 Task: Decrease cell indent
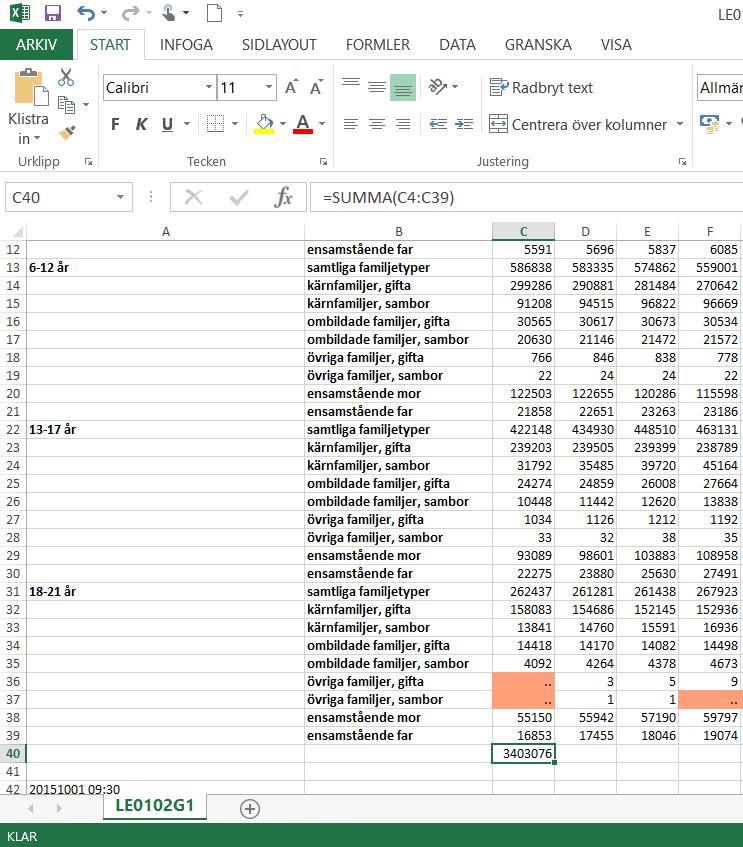click(x=438, y=124)
